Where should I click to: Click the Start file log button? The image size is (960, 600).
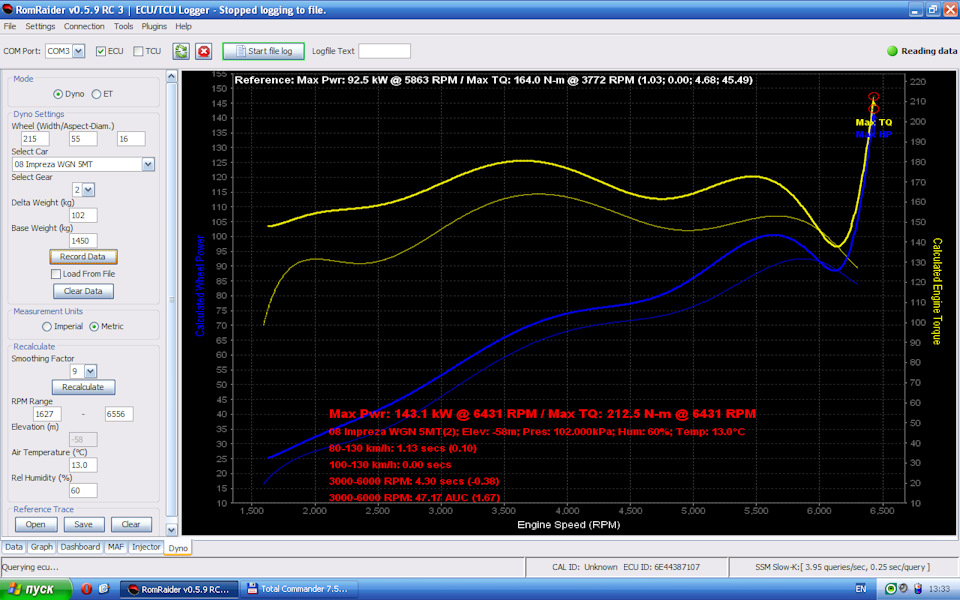tap(263, 51)
